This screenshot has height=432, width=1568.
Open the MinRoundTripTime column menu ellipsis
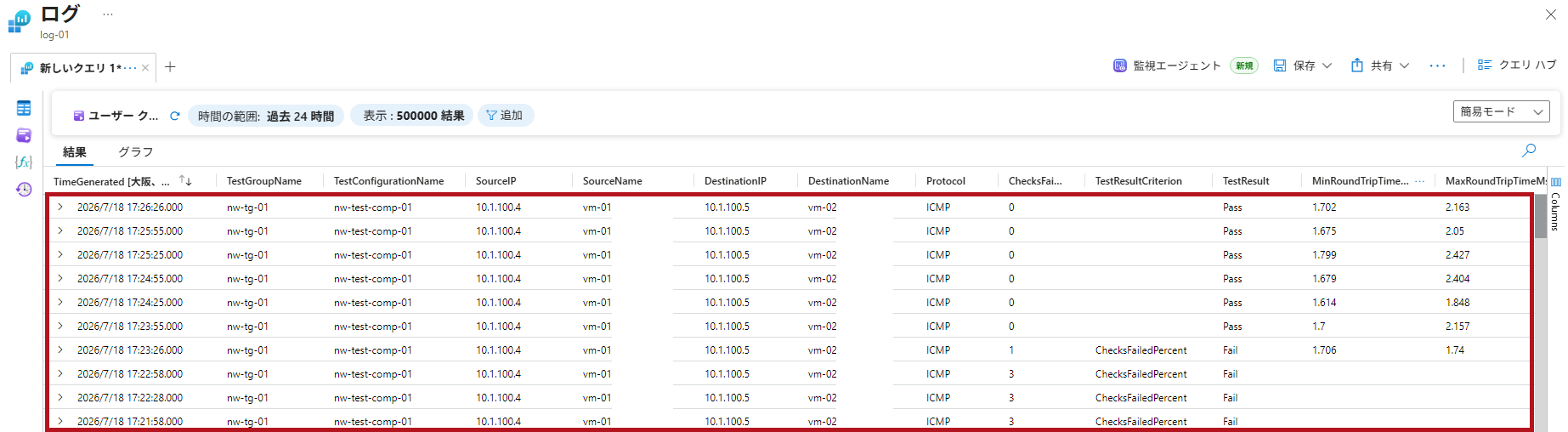point(1420,181)
